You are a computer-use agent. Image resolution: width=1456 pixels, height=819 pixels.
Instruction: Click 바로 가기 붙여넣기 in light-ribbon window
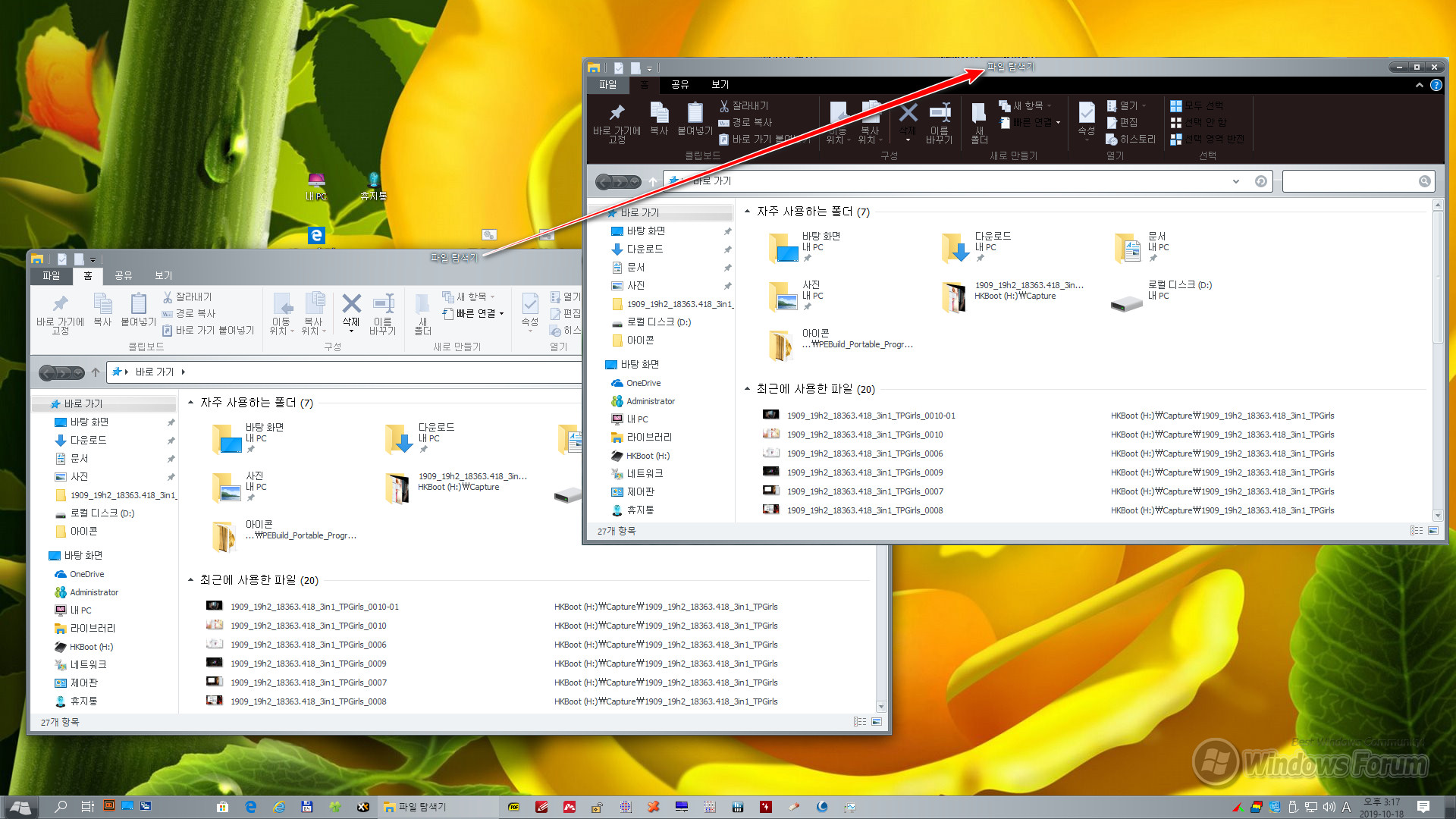209,331
